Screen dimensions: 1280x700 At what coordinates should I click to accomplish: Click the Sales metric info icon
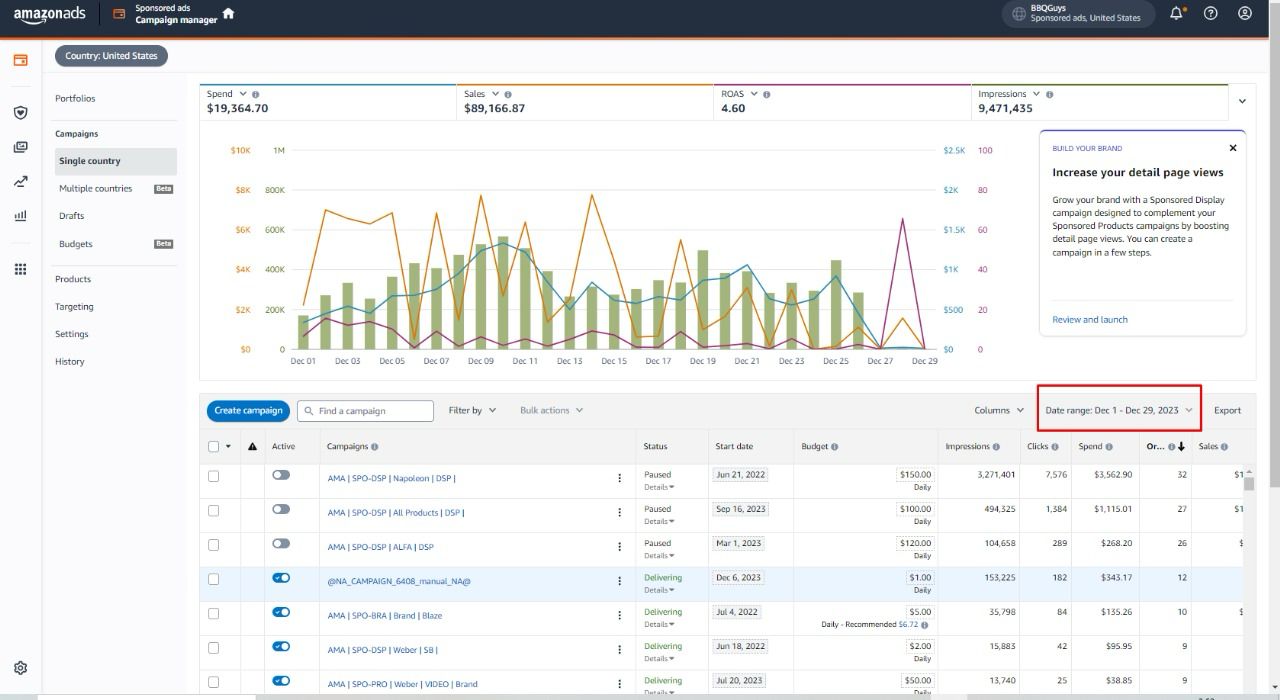pyautogui.click(x=509, y=94)
